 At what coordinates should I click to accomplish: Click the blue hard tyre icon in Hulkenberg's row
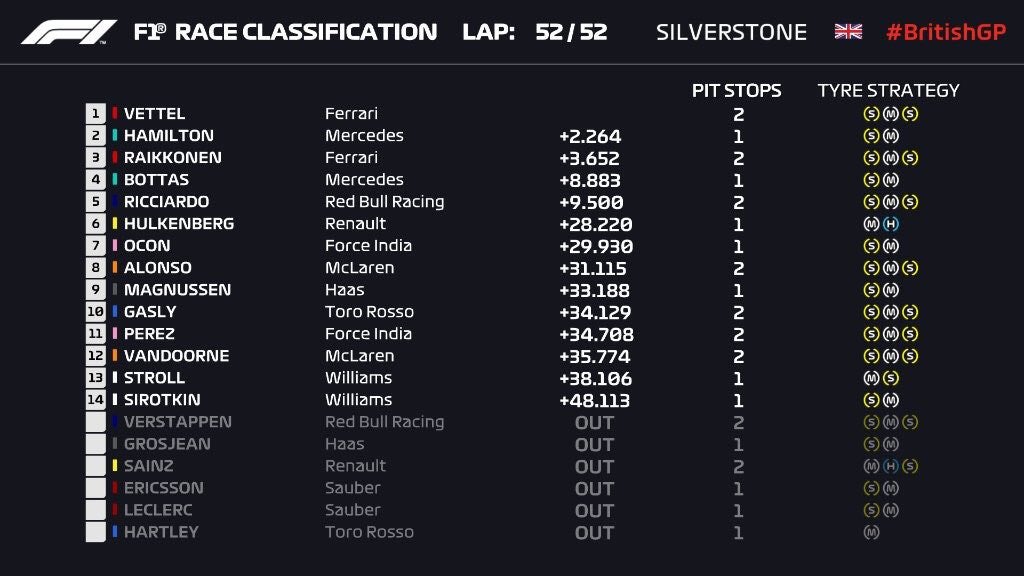click(890, 224)
